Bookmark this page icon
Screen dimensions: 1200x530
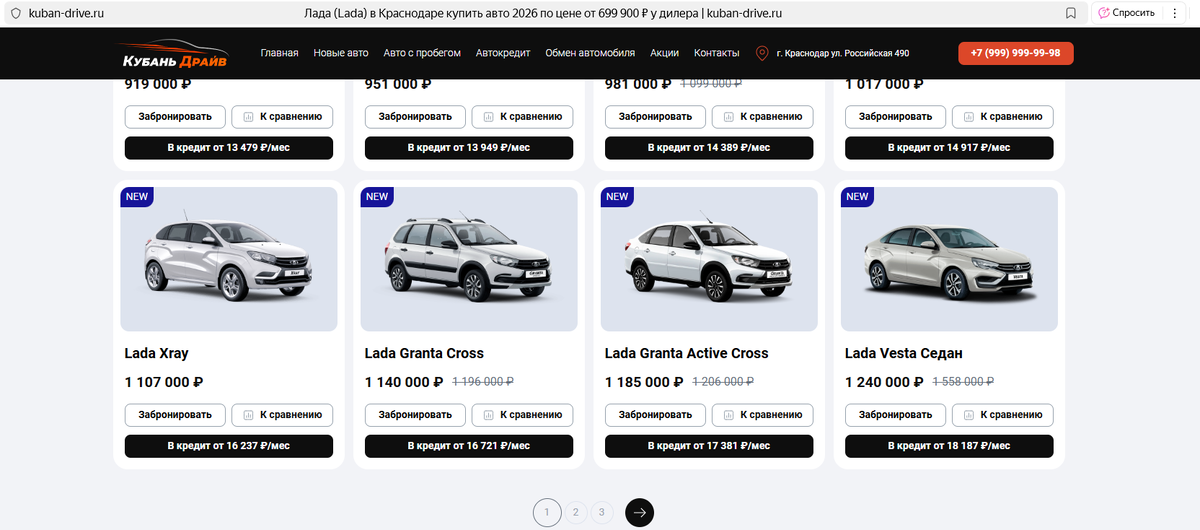click(1071, 13)
